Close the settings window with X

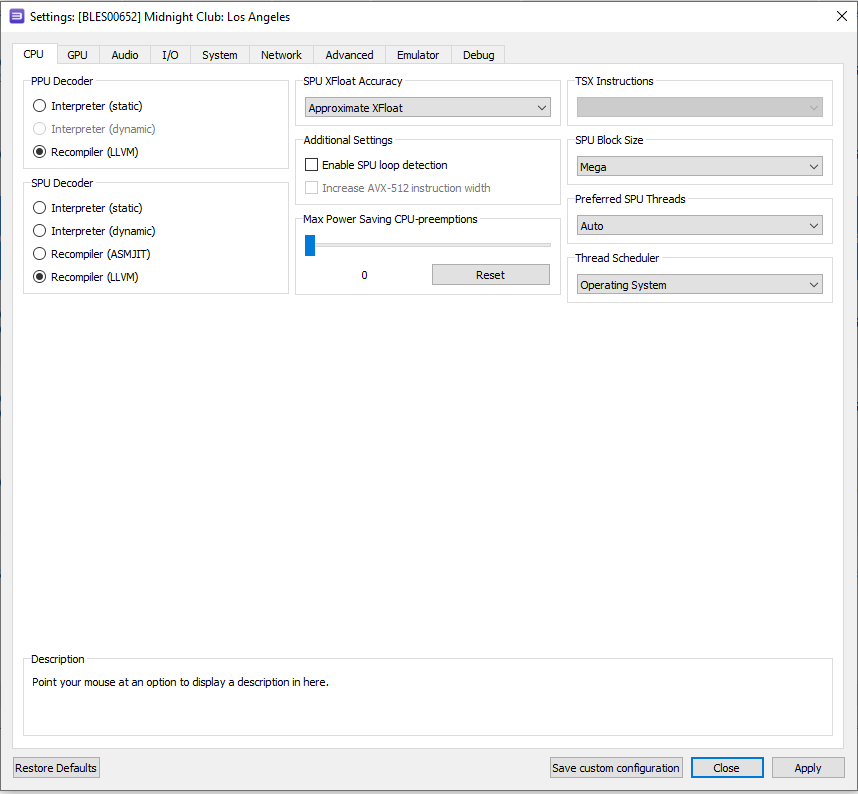click(840, 16)
